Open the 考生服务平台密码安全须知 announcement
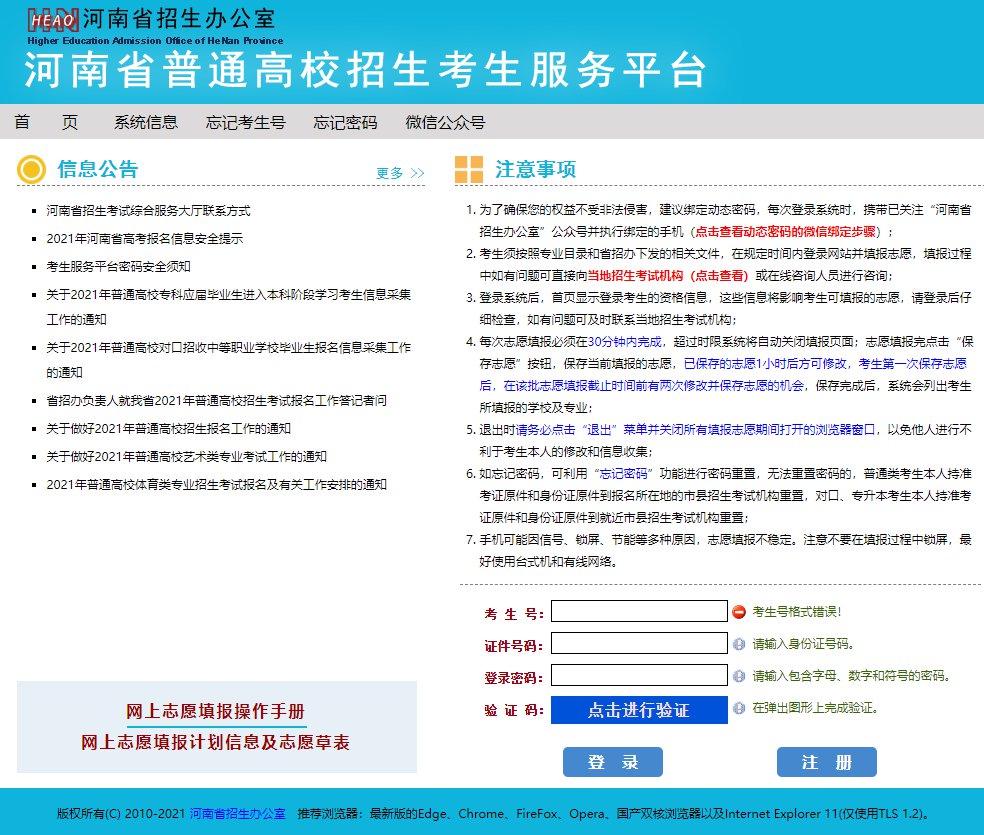984x835 pixels. pos(118,267)
